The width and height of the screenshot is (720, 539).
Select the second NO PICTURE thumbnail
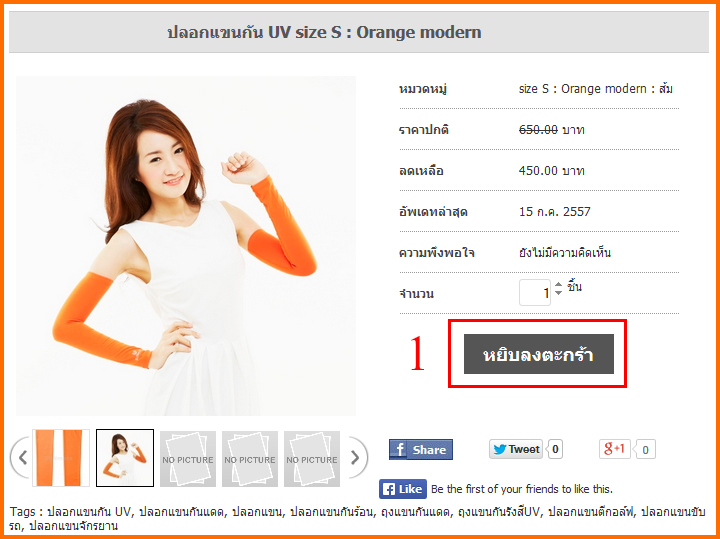(x=250, y=459)
